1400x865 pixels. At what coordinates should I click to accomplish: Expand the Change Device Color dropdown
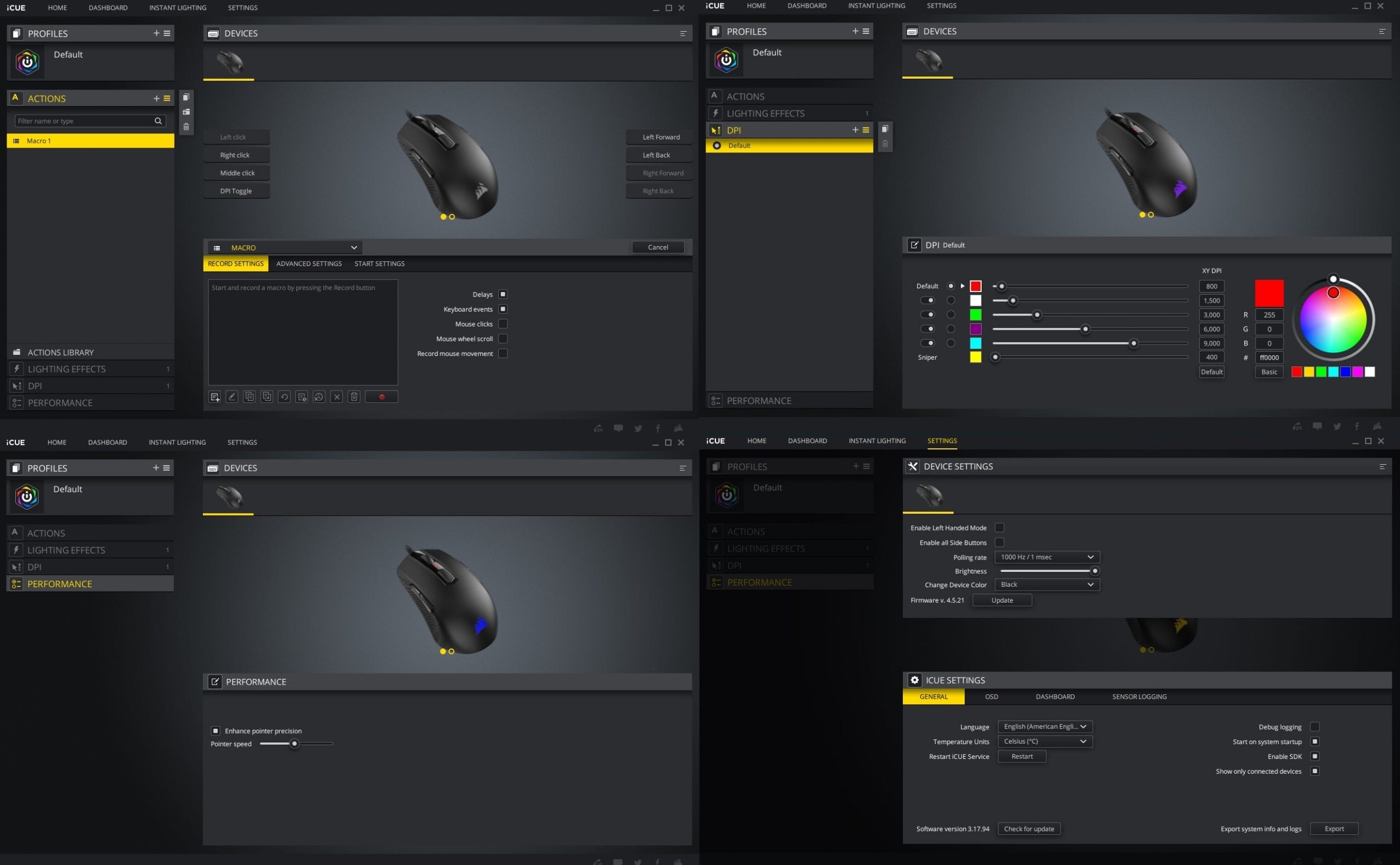[x=1047, y=585]
